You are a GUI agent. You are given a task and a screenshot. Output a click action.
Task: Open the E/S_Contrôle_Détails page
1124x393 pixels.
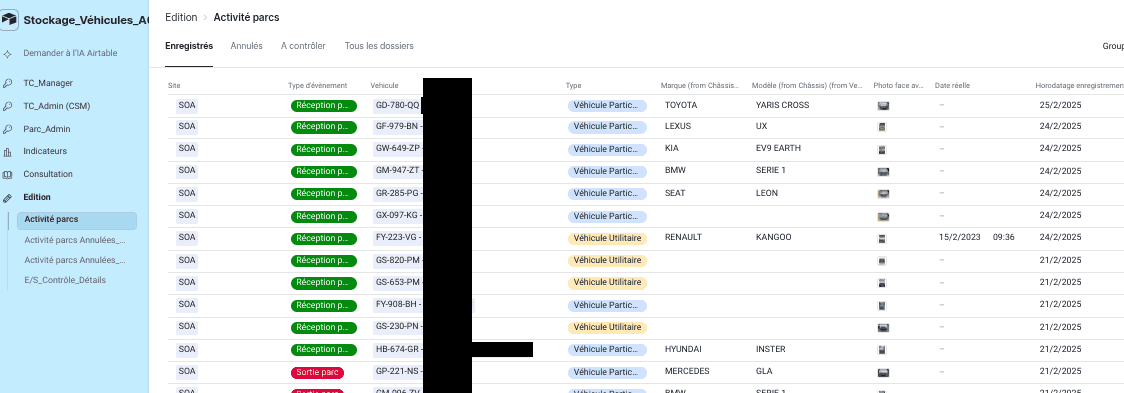pos(65,280)
